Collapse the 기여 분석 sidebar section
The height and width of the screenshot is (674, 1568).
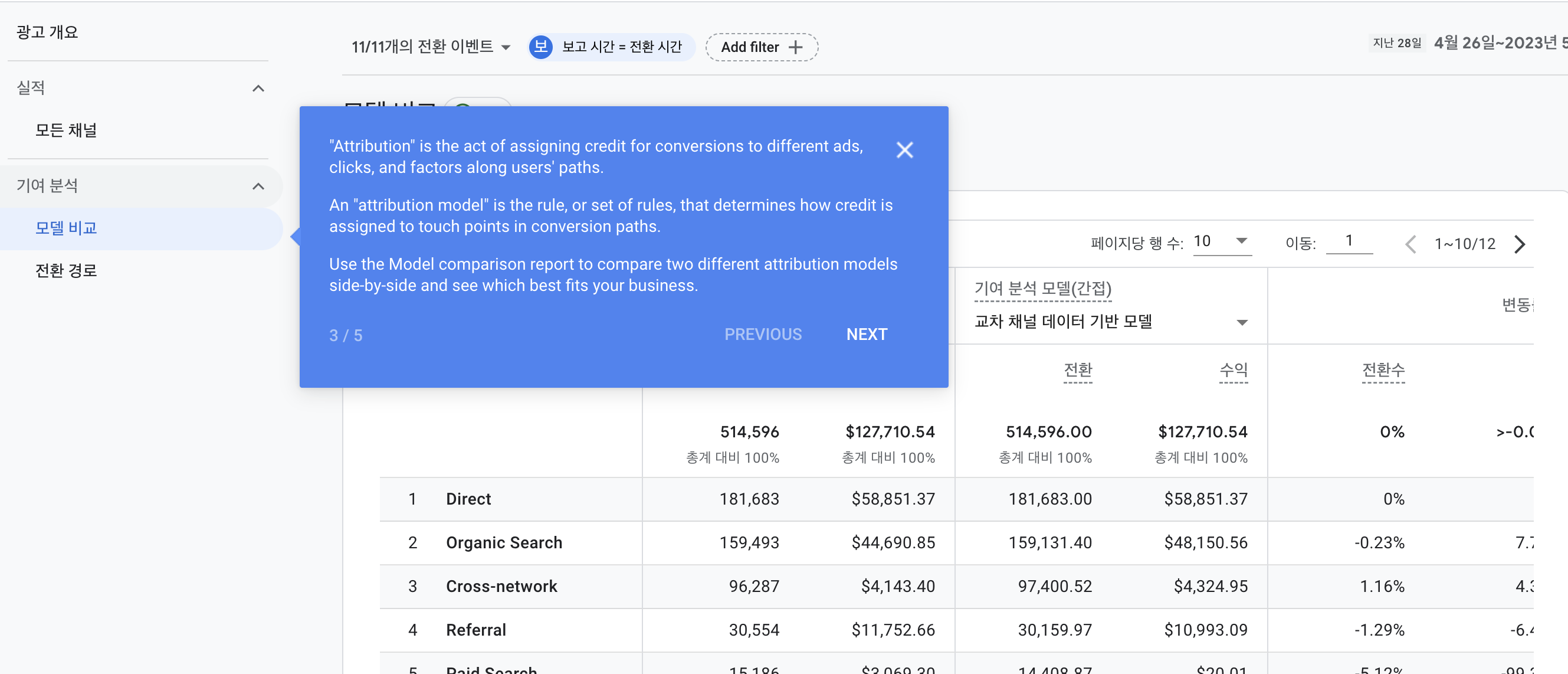[258, 187]
